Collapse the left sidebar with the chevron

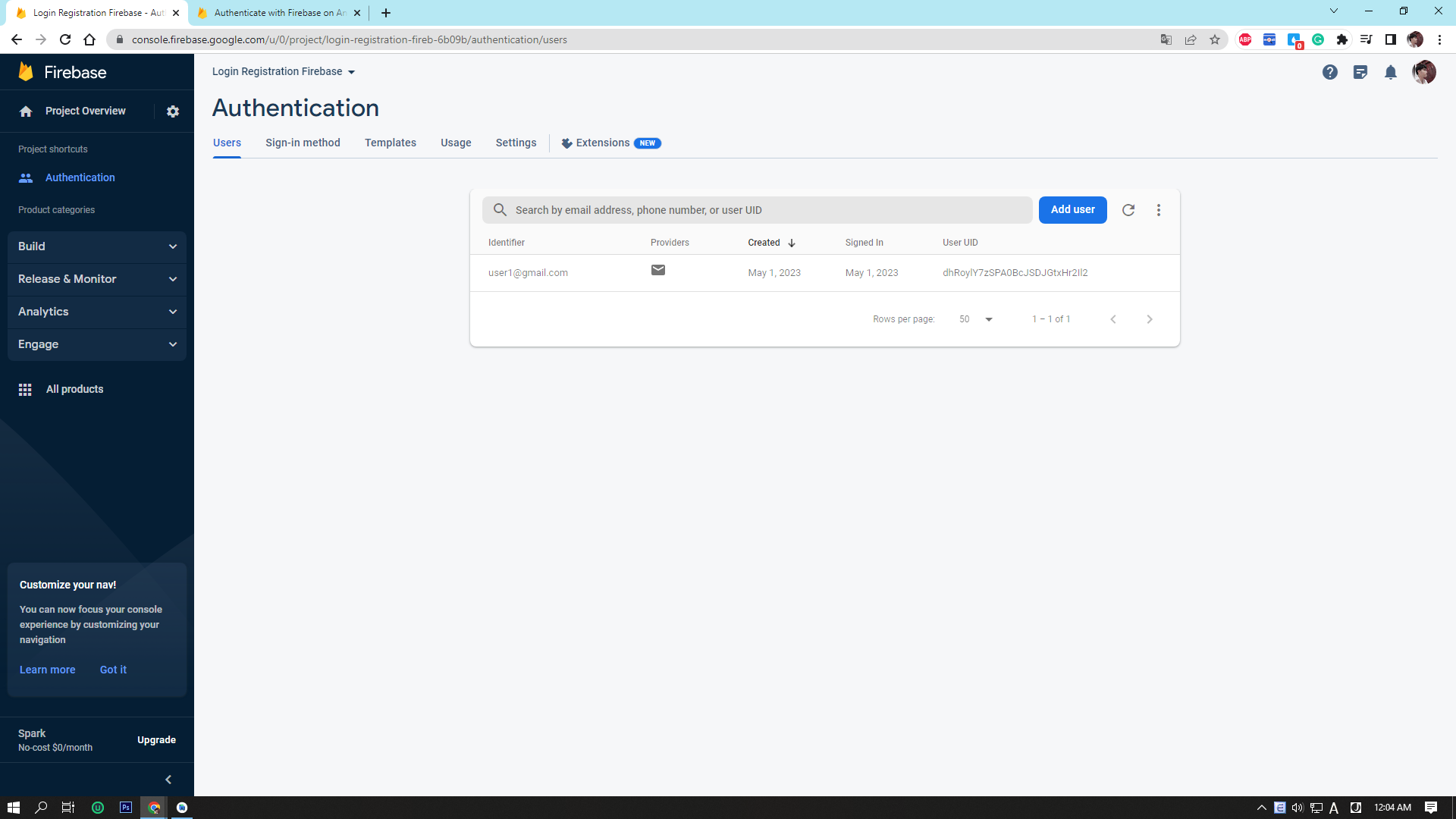[168, 779]
